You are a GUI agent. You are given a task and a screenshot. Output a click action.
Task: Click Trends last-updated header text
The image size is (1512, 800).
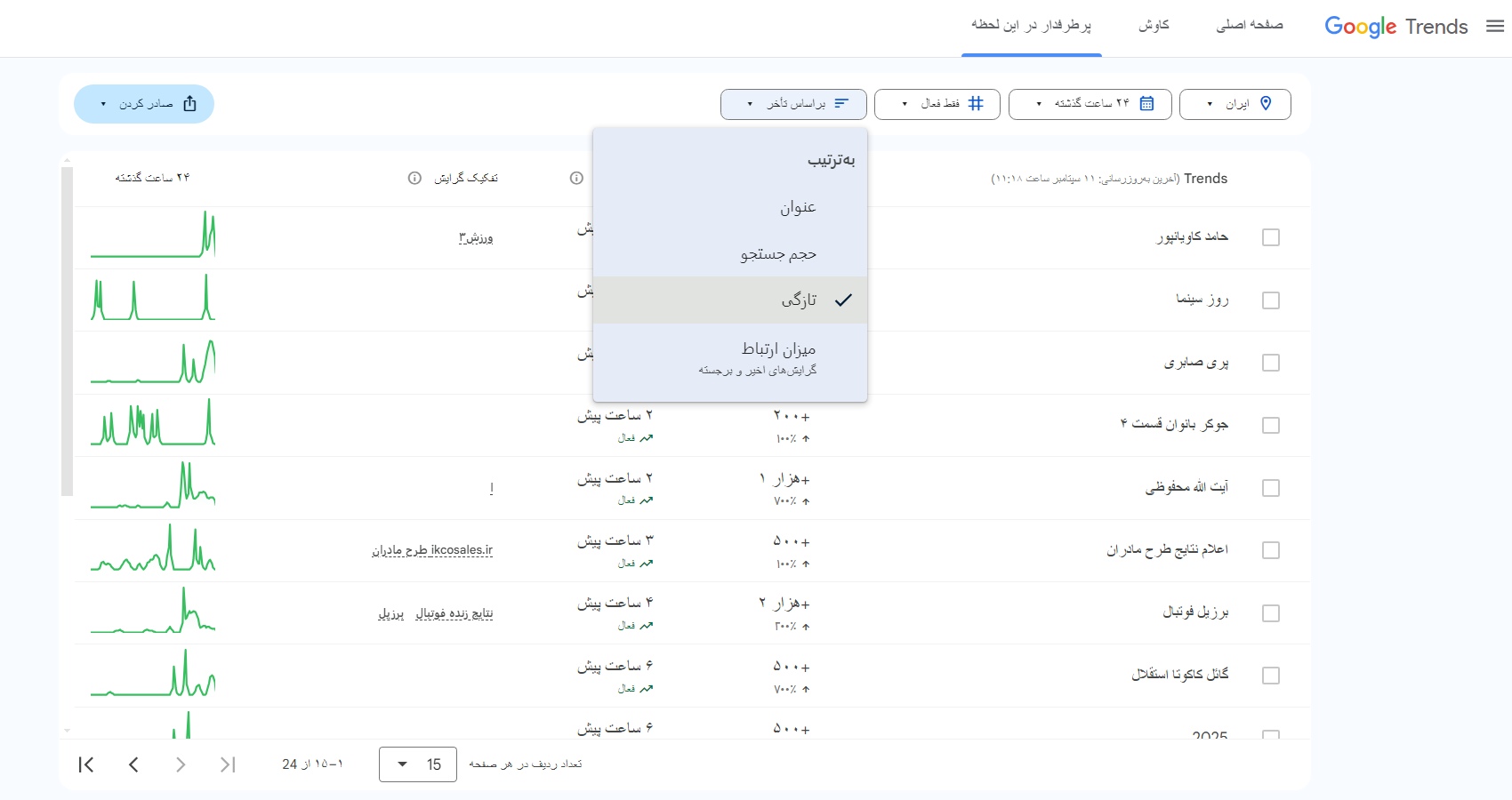click(x=1109, y=179)
